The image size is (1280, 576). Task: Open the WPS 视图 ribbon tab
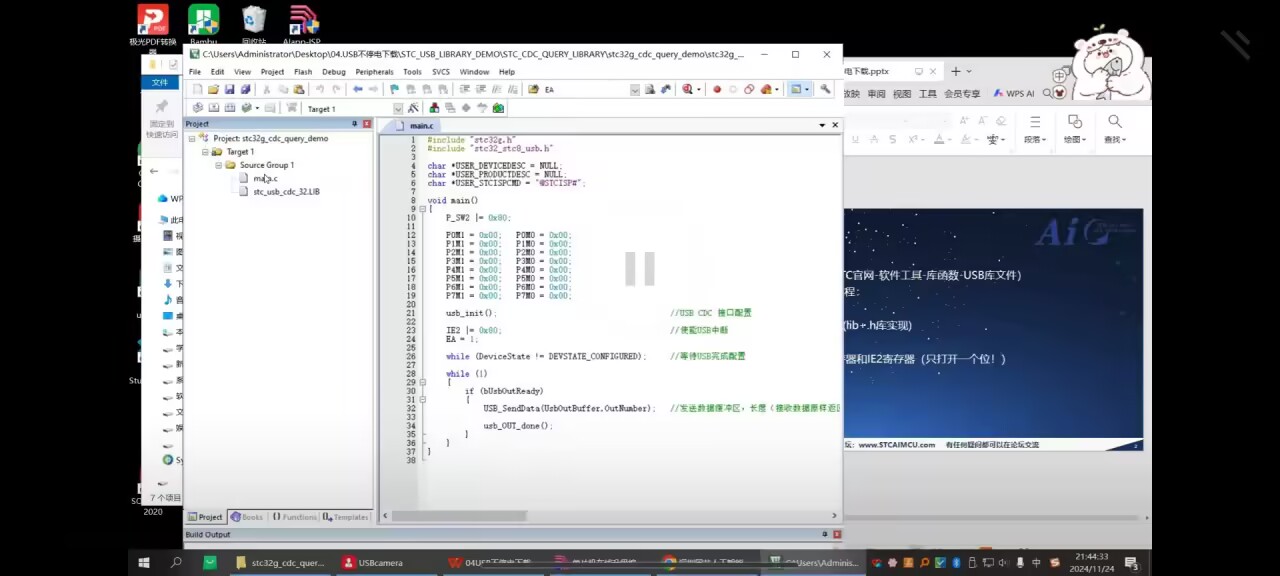(x=902, y=93)
